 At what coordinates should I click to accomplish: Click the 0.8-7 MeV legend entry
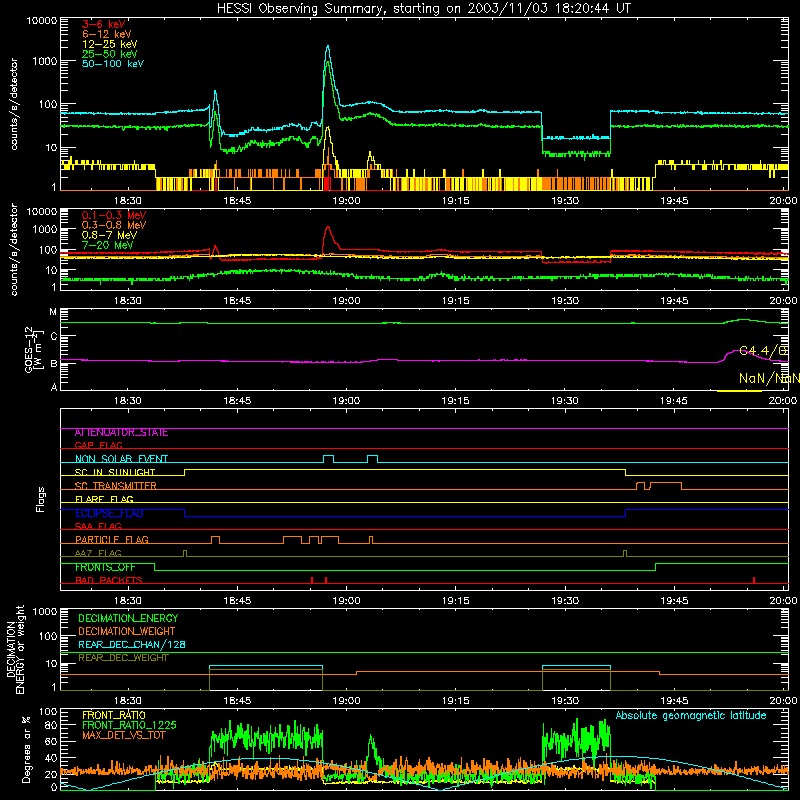click(x=109, y=235)
